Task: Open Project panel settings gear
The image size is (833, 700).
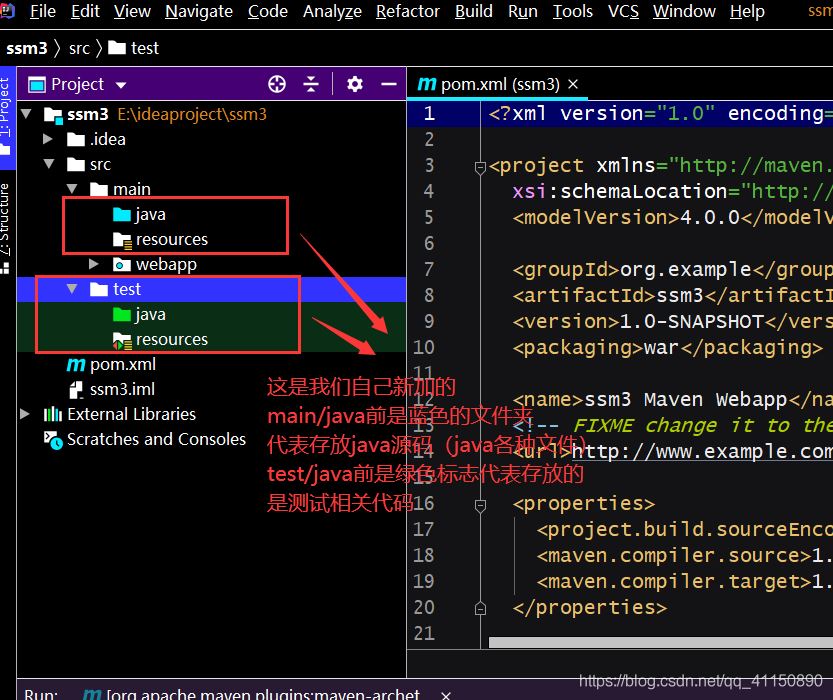Action: (x=355, y=84)
